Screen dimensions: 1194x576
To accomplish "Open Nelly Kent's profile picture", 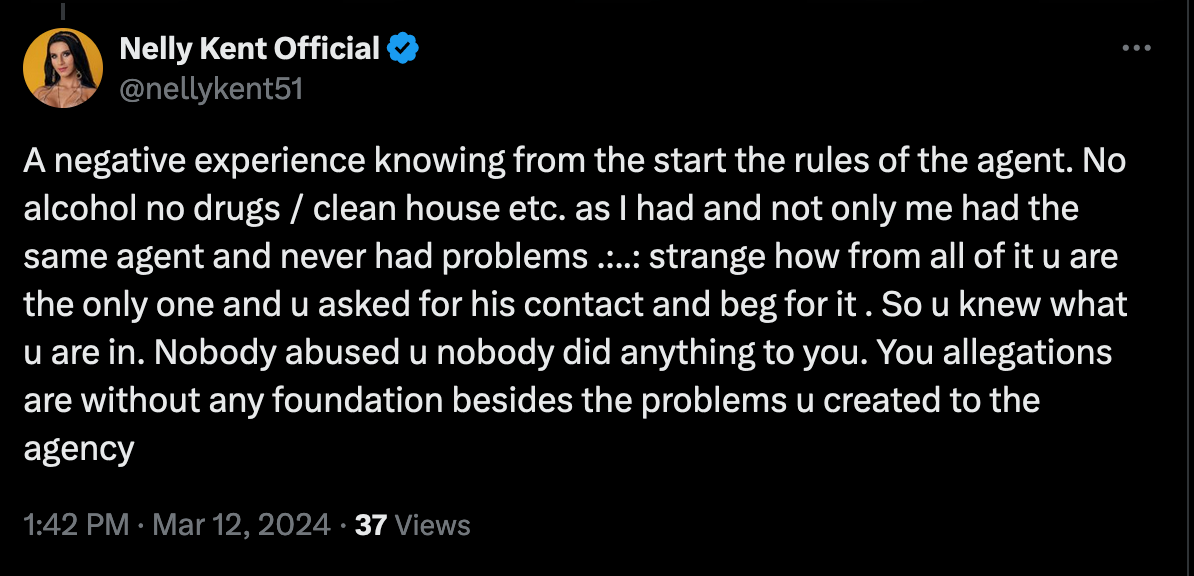I will (63, 67).
